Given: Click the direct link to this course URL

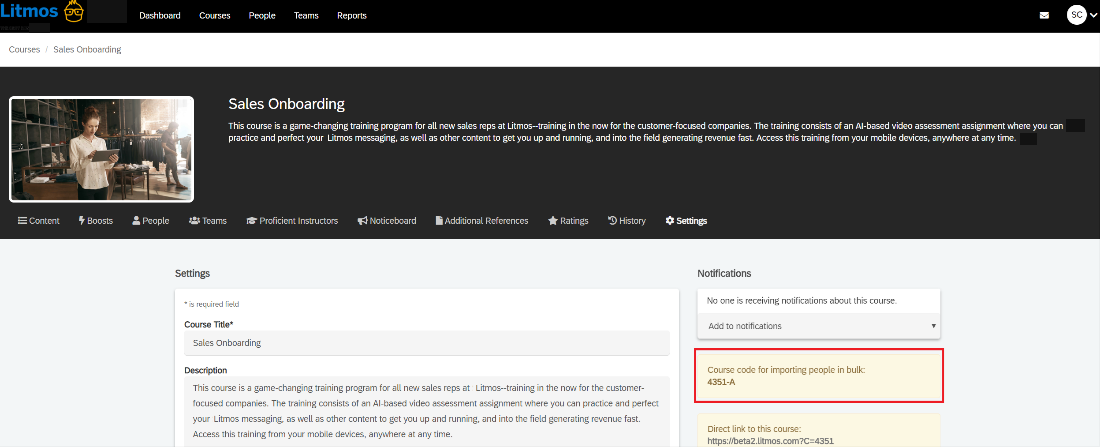Looking at the screenshot, I should tap(770, 441).
